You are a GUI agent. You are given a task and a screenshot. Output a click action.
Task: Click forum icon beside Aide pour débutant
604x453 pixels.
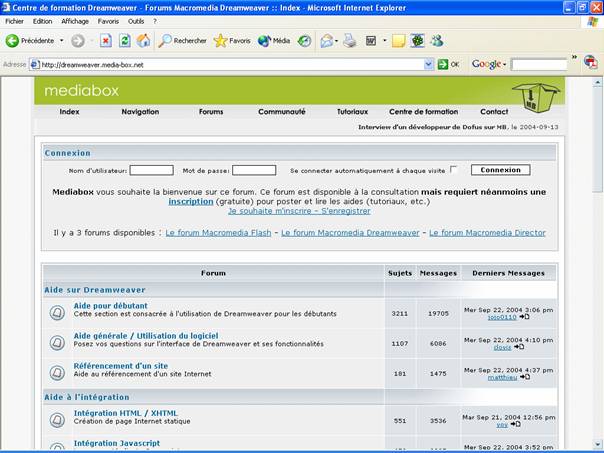(x=57, y=312)
